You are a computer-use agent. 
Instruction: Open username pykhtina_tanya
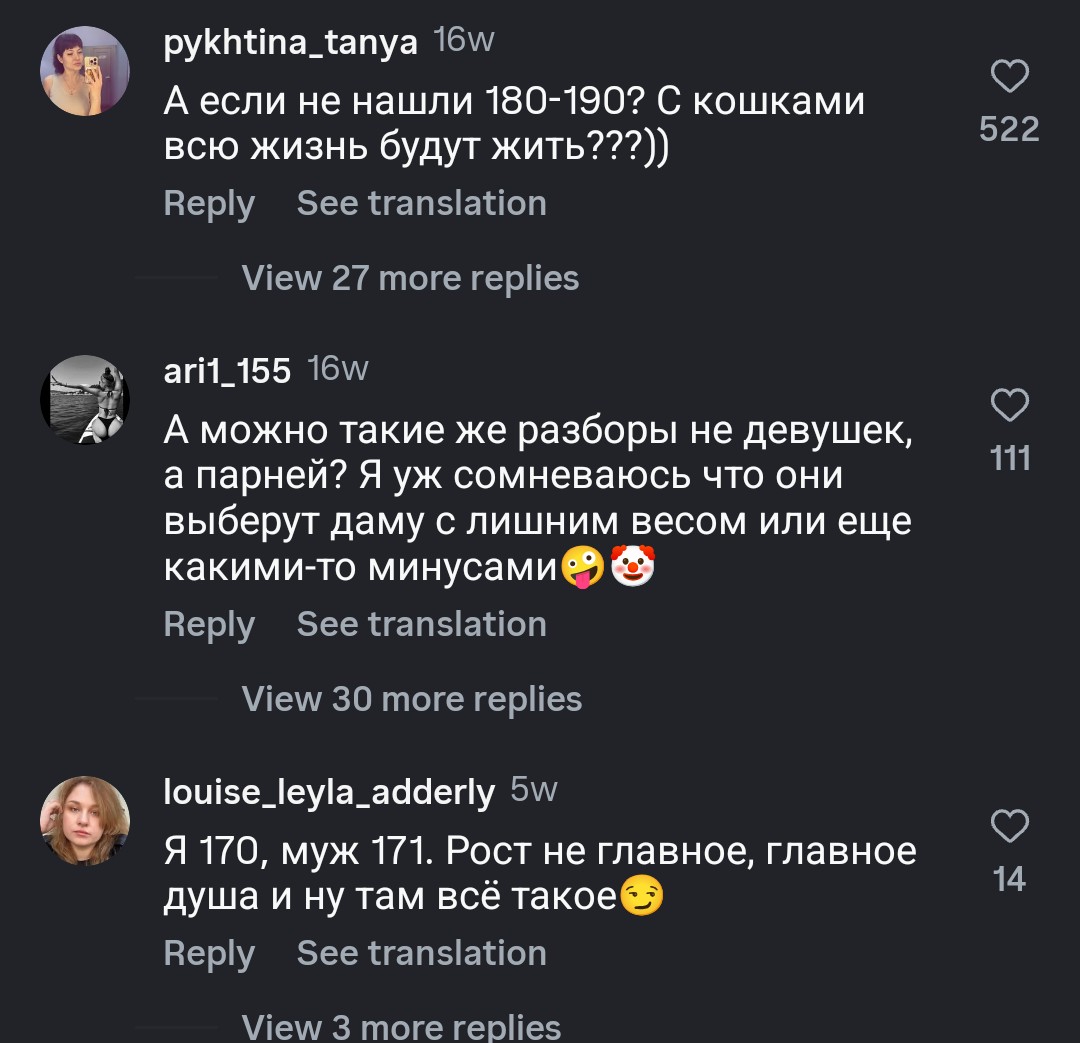click(290, 42)
